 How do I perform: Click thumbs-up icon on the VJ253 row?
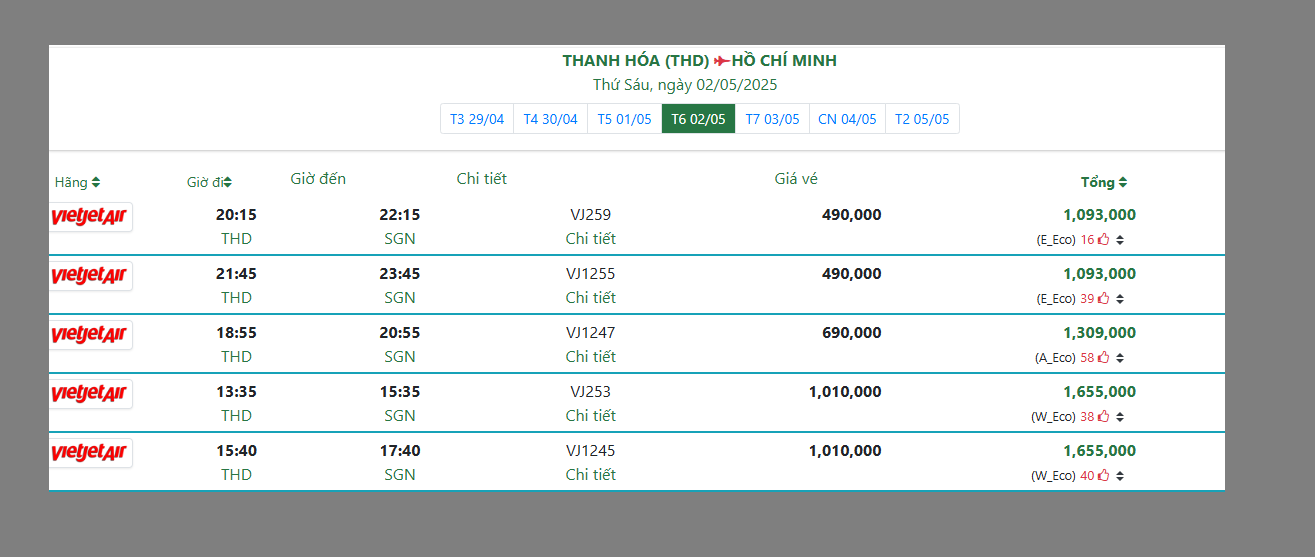[1104, 417]
